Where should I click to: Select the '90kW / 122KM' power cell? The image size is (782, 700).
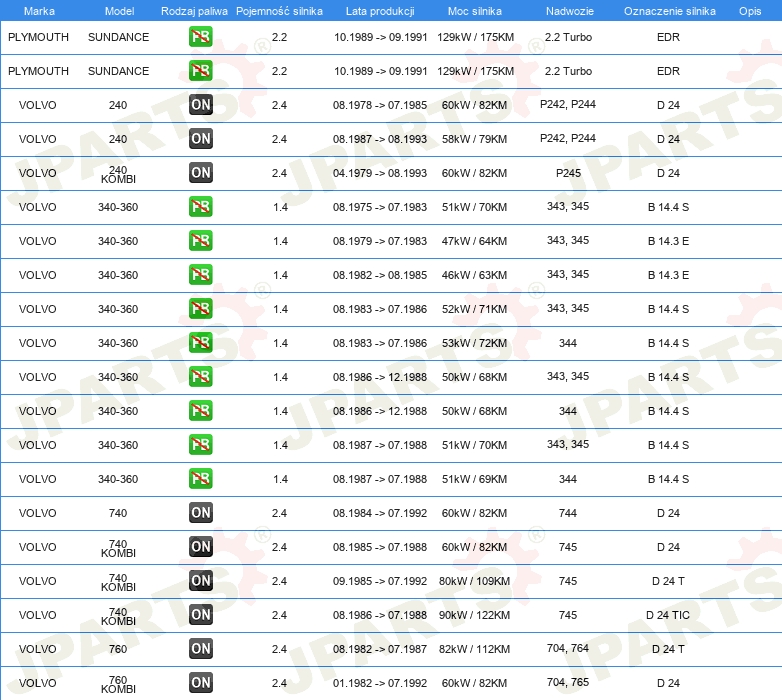pyautogui.click(x=474, y=615)
